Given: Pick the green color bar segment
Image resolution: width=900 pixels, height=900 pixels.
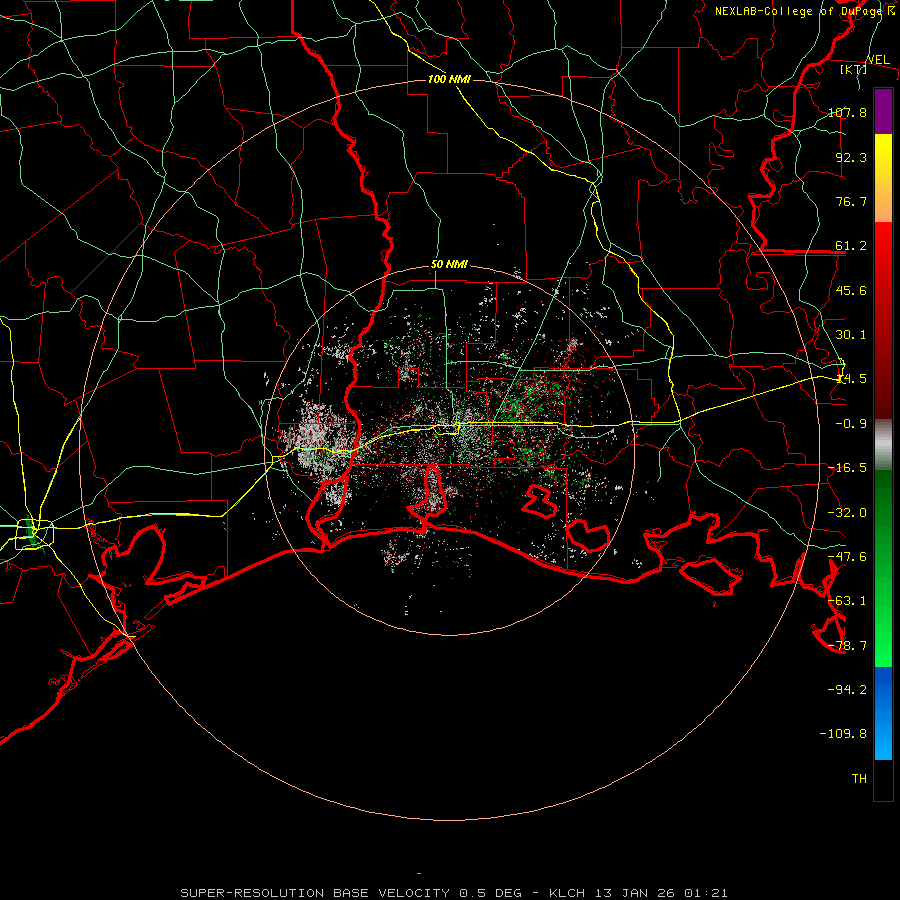Looking at the screenshot, I should click(x=883, y=568).
